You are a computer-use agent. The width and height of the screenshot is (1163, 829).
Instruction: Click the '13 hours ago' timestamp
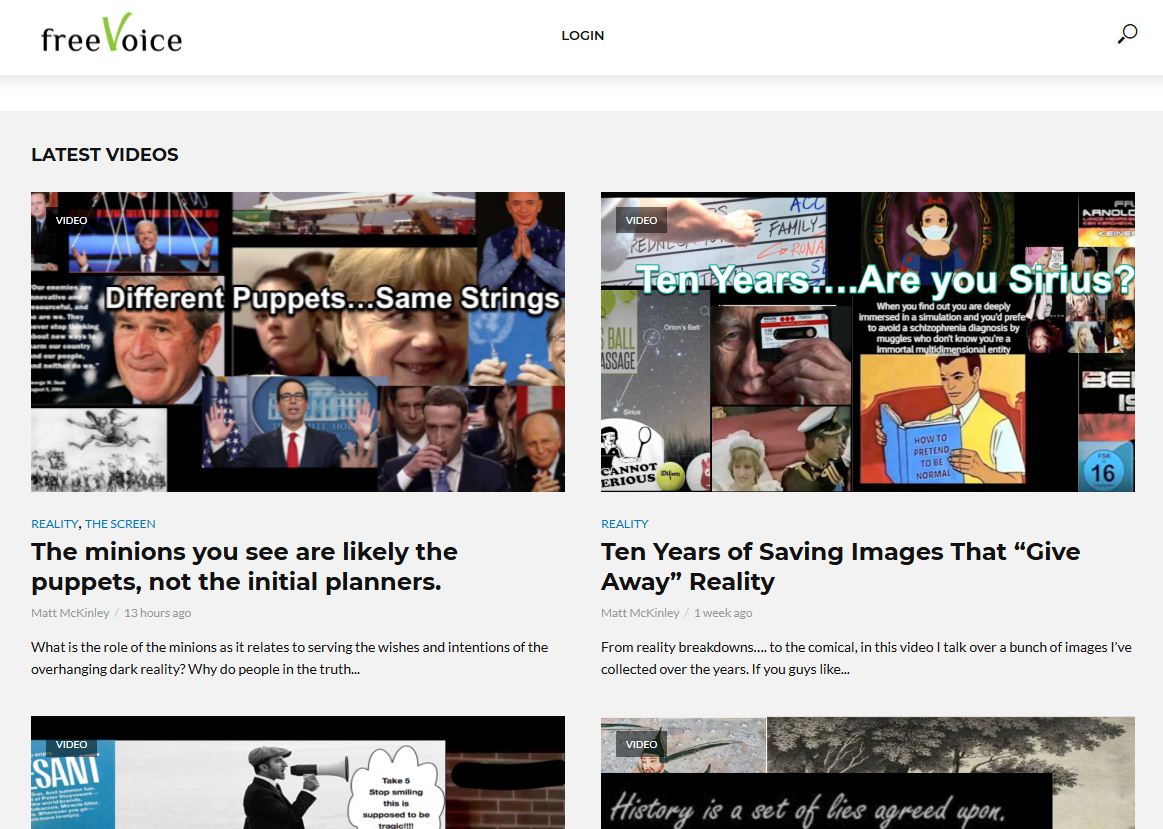tap(157, 613)
